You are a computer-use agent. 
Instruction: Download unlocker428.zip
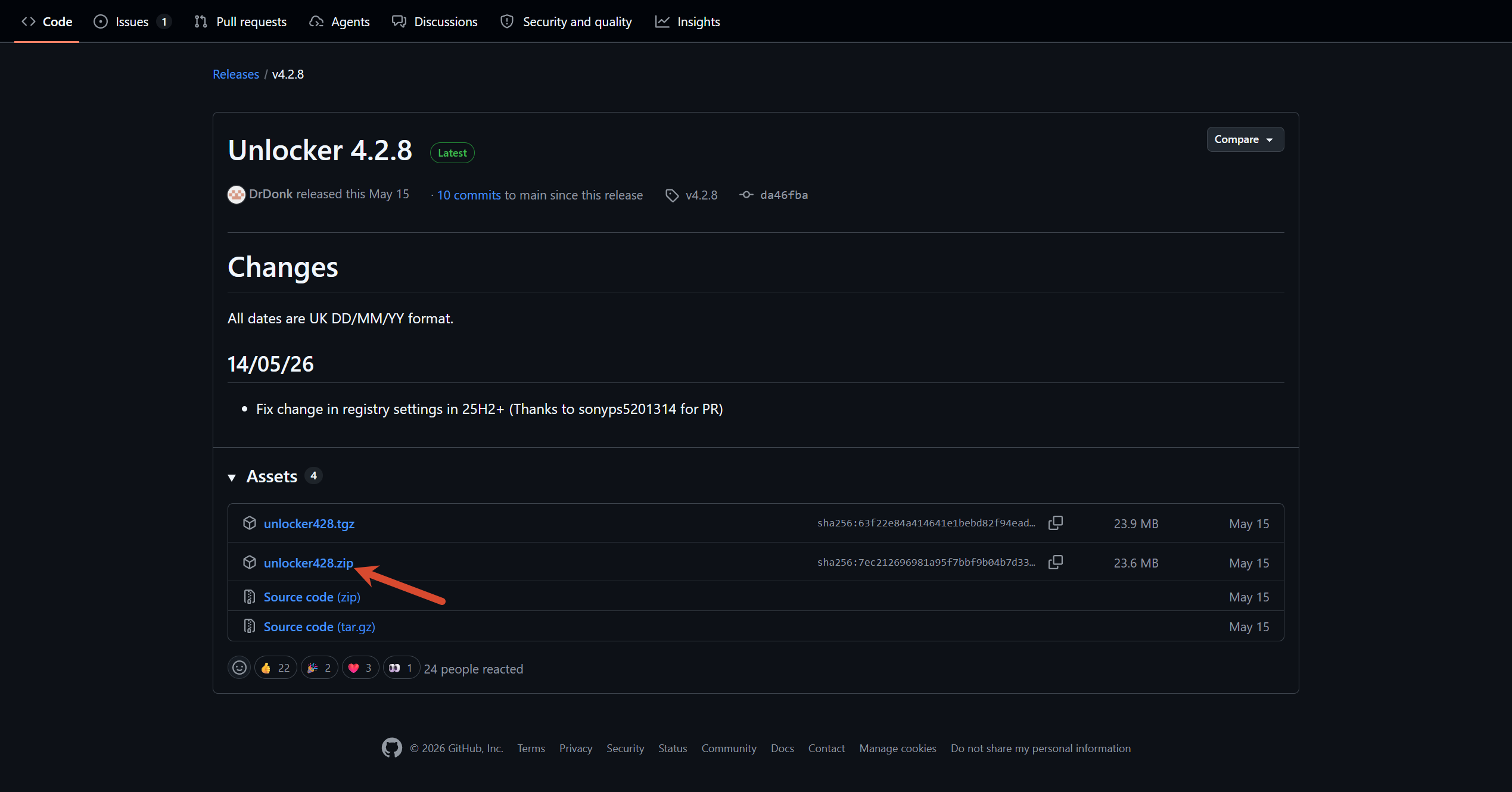coord(309,563)
